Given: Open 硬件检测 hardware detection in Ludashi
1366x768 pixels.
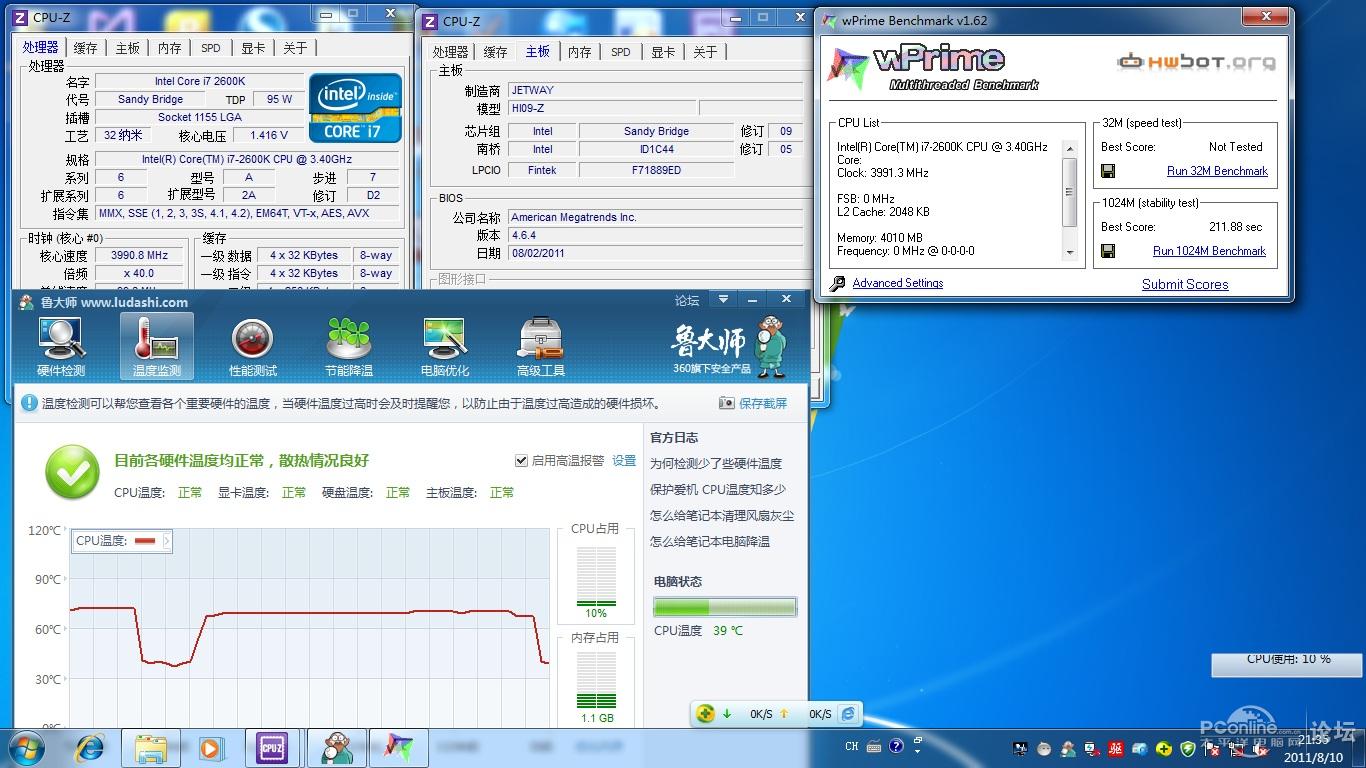Looking at the screenshot, I should coord(61,346).
